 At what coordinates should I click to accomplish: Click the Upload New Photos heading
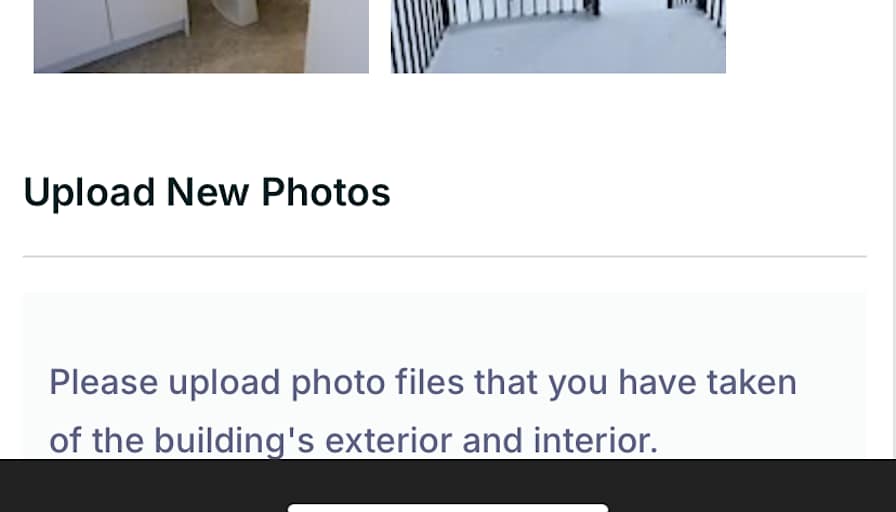(x=207, y=192)
